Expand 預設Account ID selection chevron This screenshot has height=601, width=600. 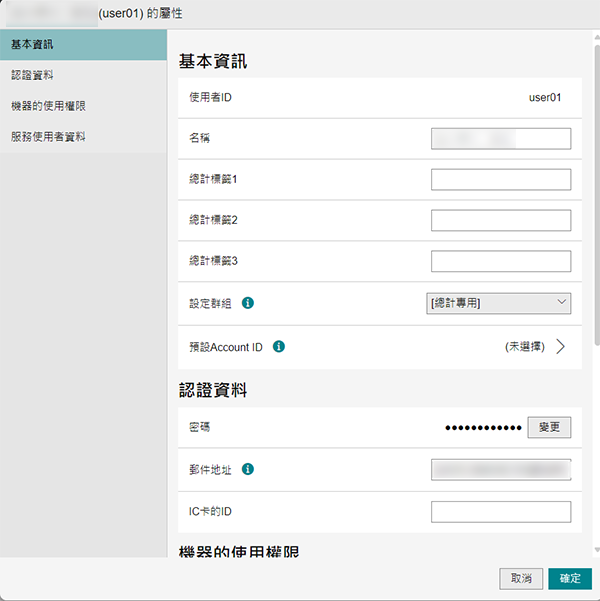pos(560,347)
